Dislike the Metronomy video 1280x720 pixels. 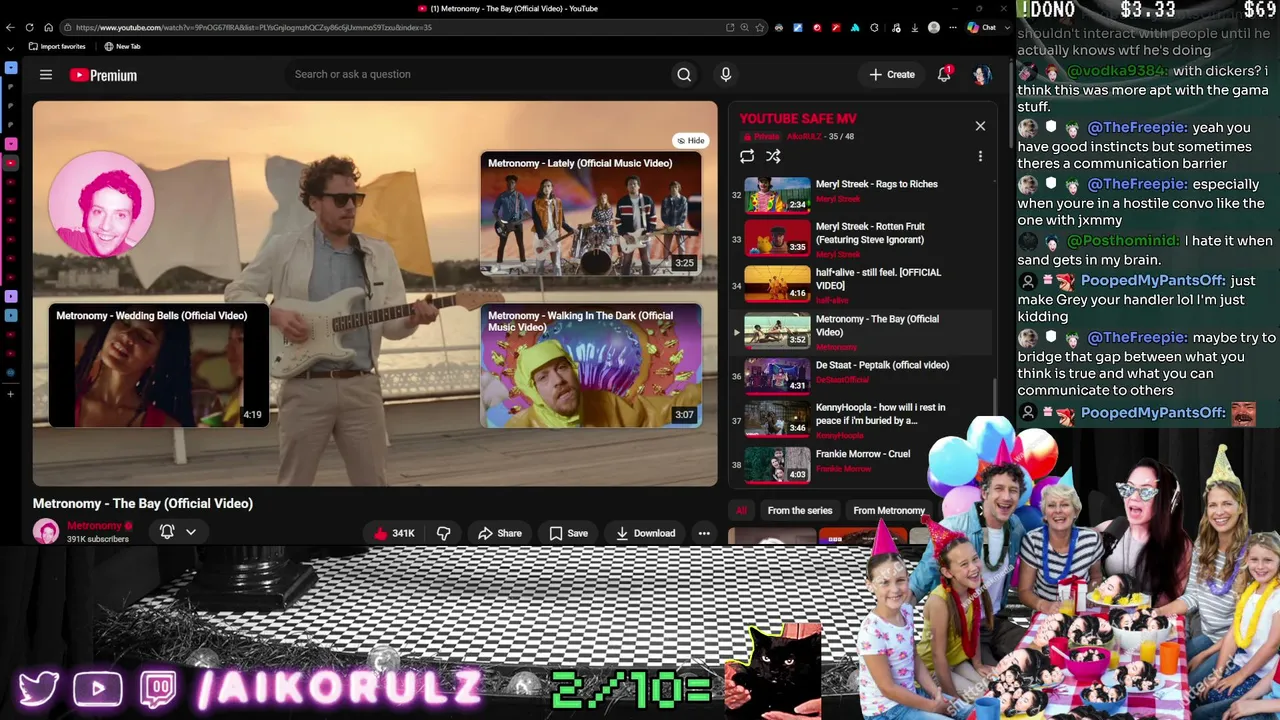[x=443, y=533]
